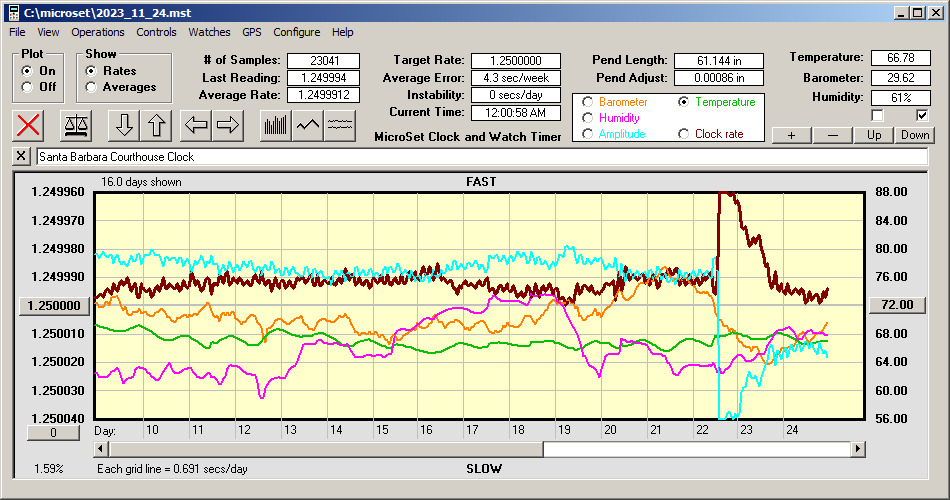Open the GPS menu
The height and width of the screenshot is (500, 950).
coord(251,32)
